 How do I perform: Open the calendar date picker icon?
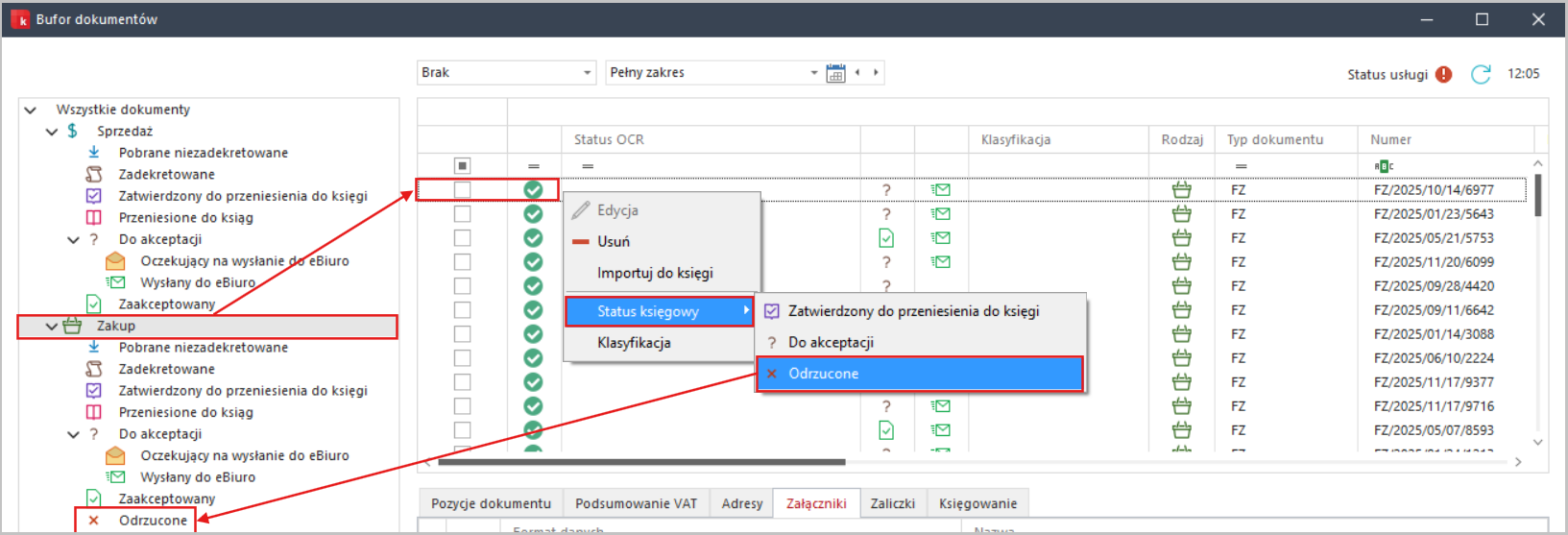pyautogui.click(x=835, y=73)
